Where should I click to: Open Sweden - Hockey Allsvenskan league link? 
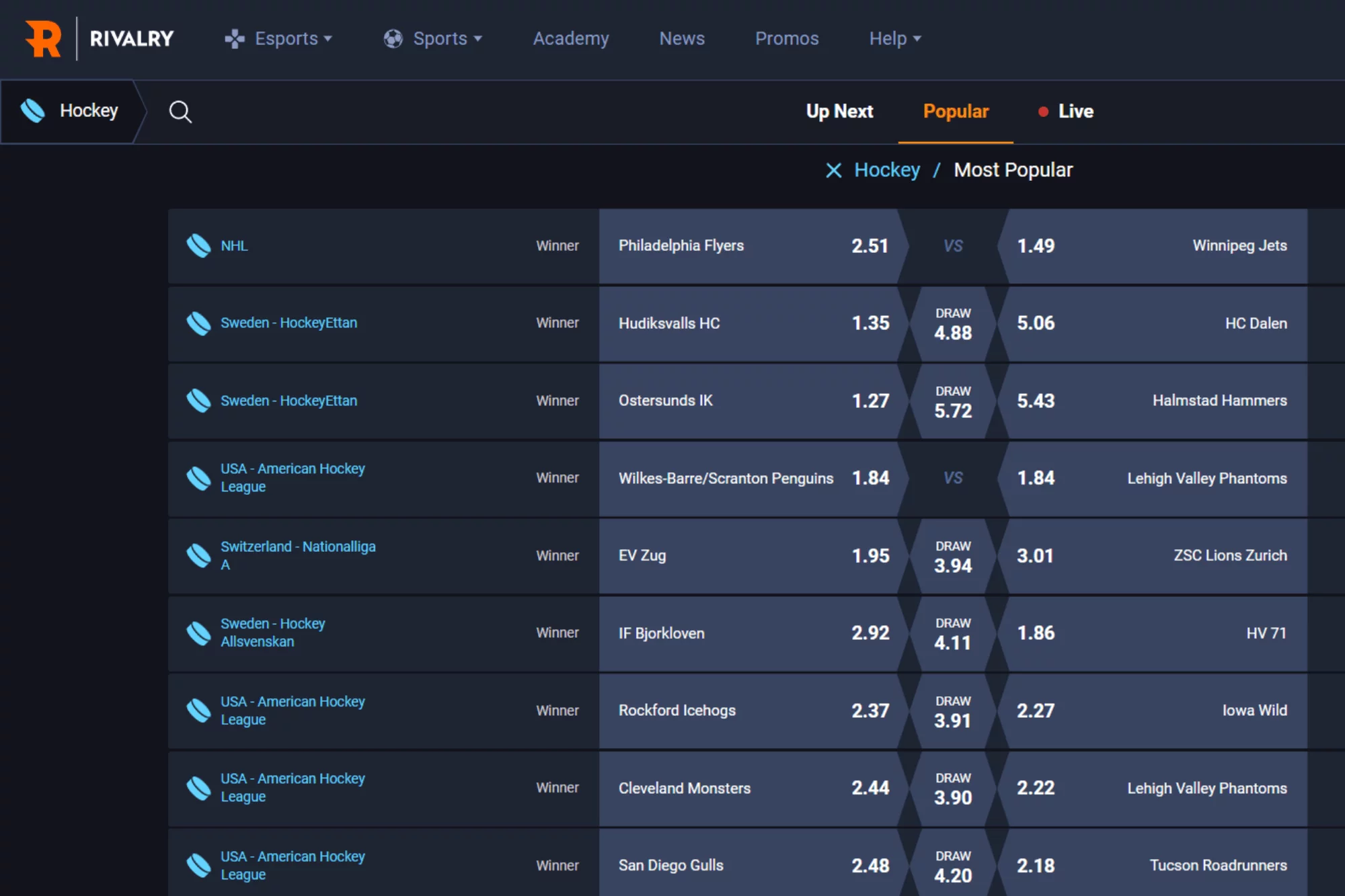(x=273, y=633)
